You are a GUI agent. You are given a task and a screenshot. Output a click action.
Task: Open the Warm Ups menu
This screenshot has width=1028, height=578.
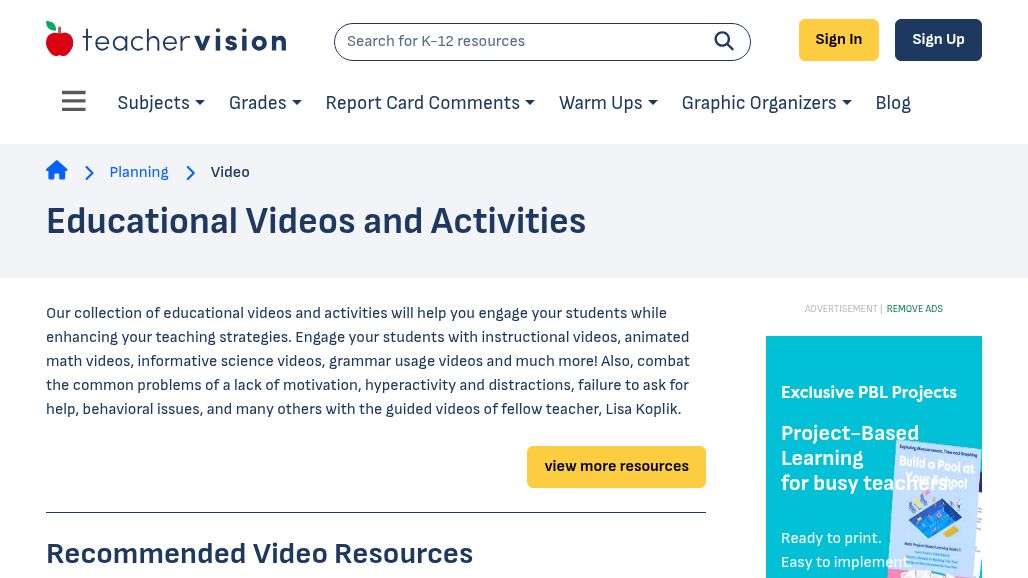click(607, 103)
